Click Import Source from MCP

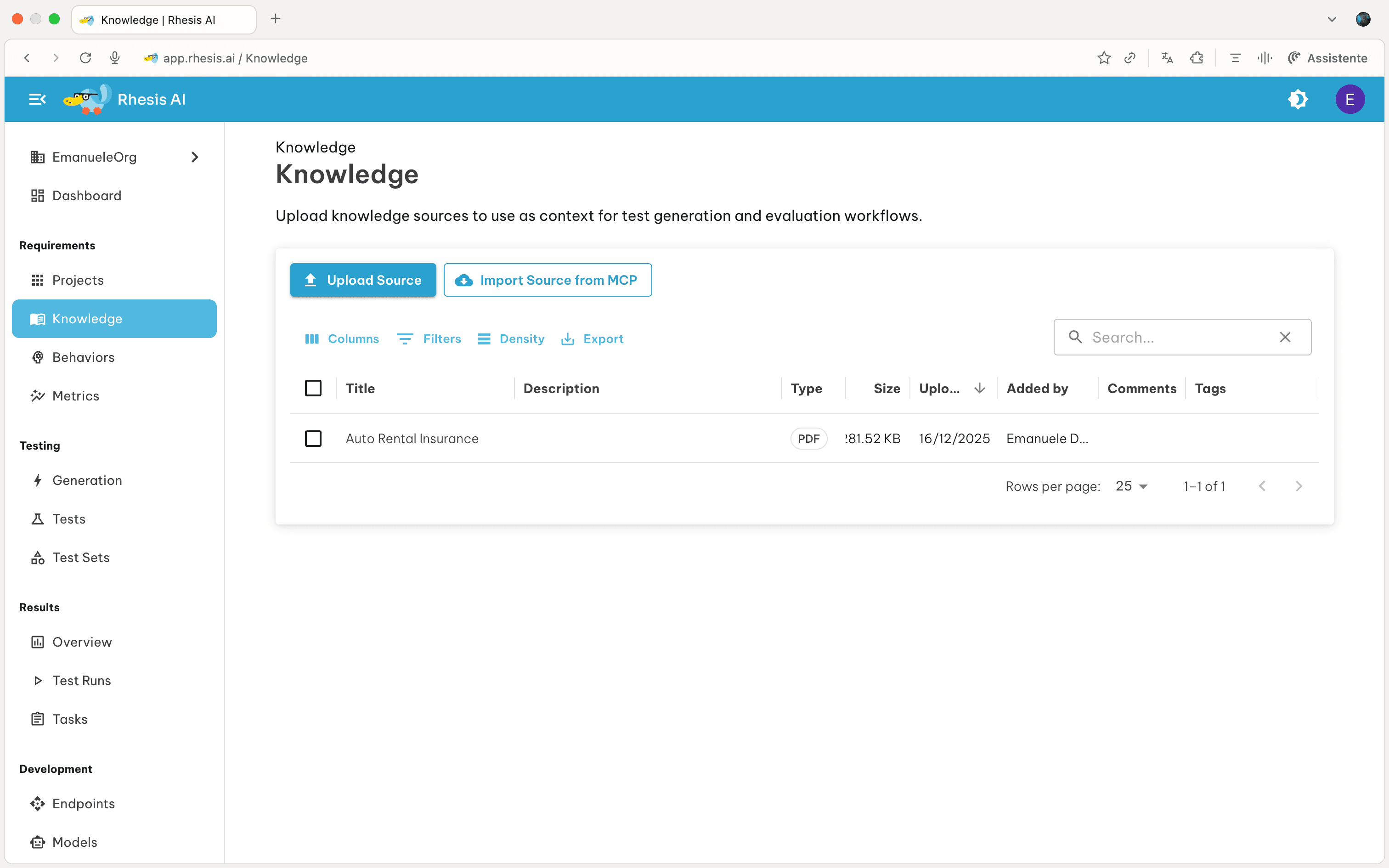[x=548, y=280]
